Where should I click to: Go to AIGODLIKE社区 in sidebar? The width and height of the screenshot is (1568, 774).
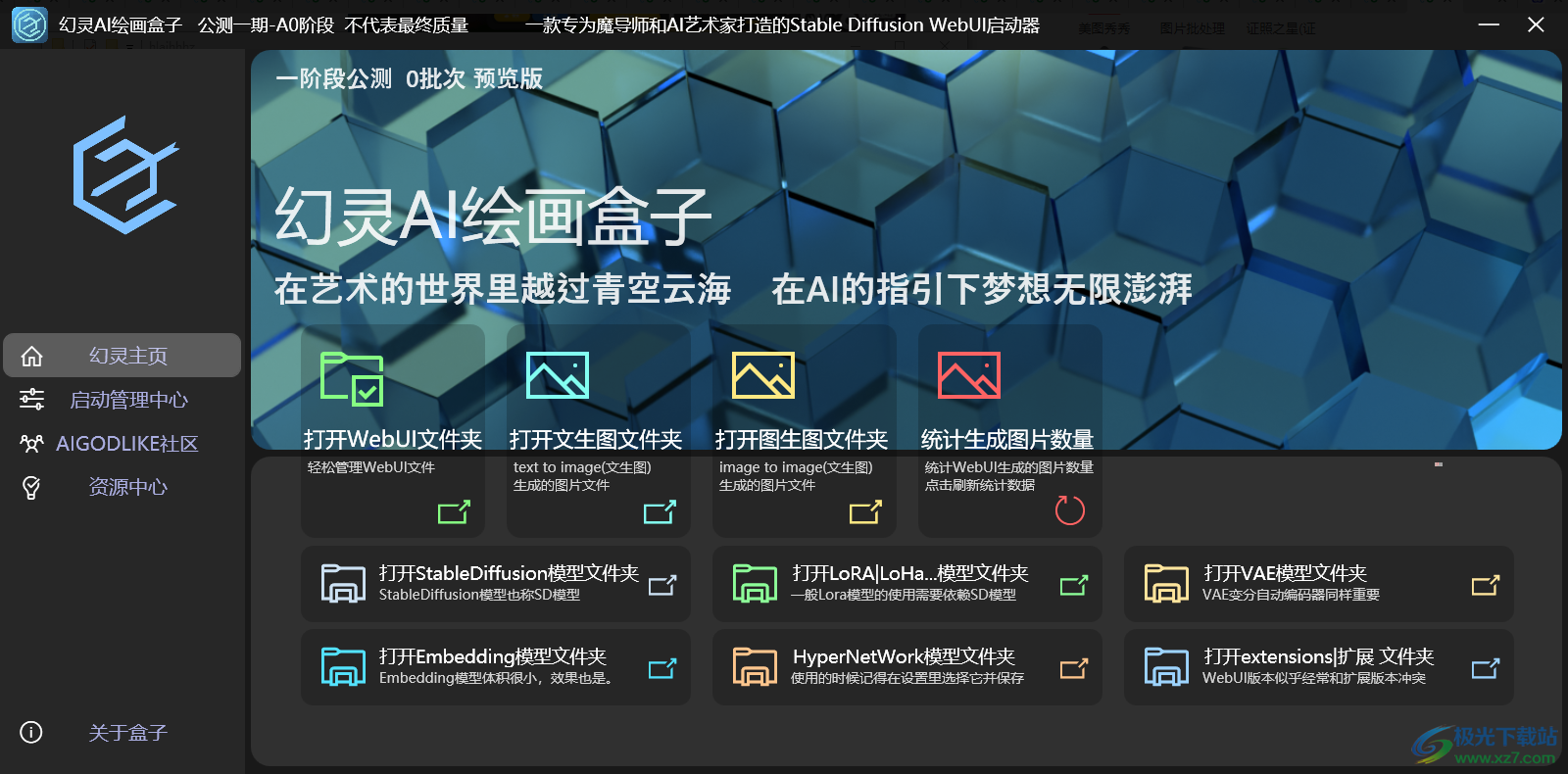[x=122, y=443]
